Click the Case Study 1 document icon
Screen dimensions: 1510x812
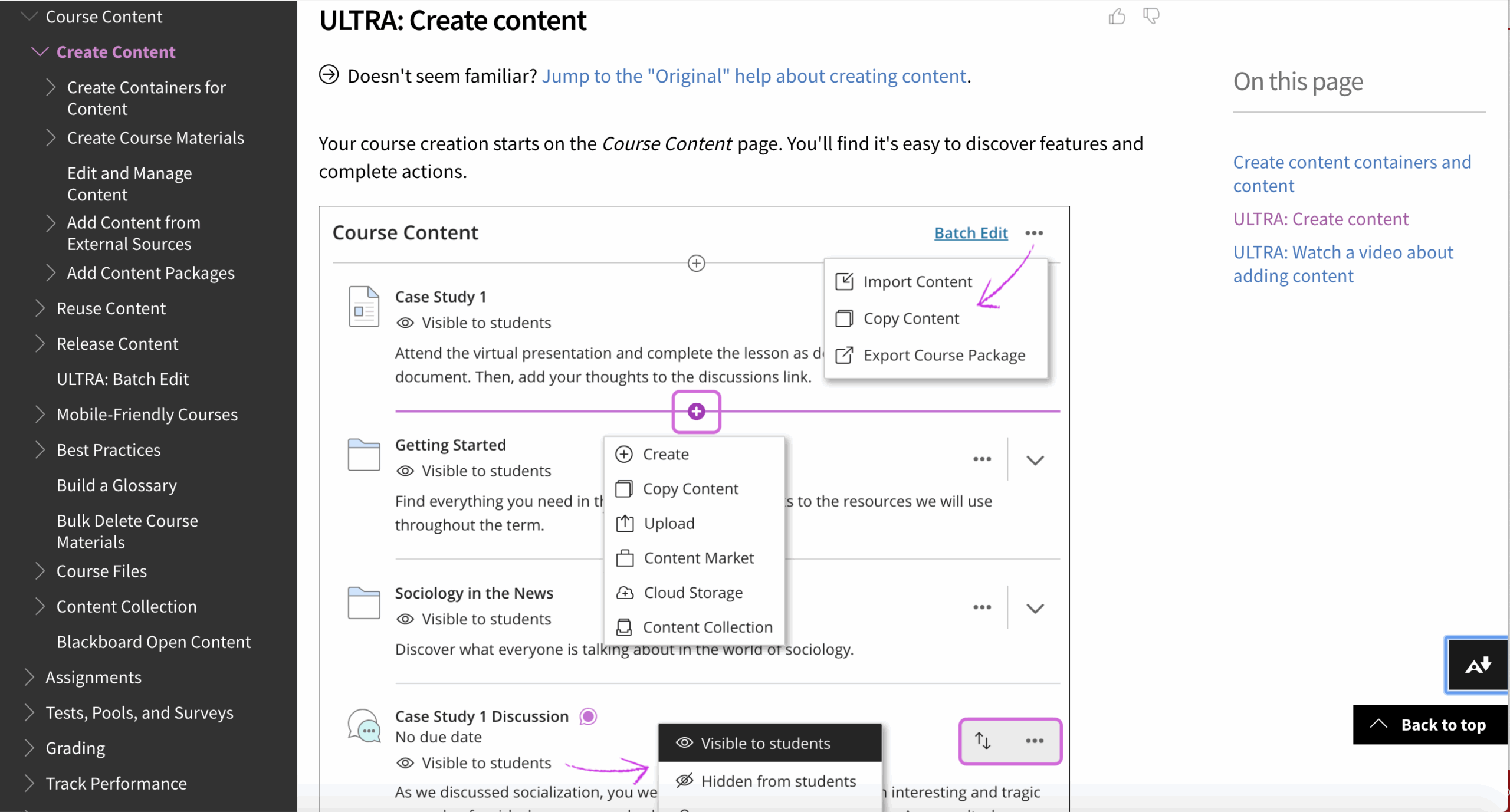[x=364, y=307]
